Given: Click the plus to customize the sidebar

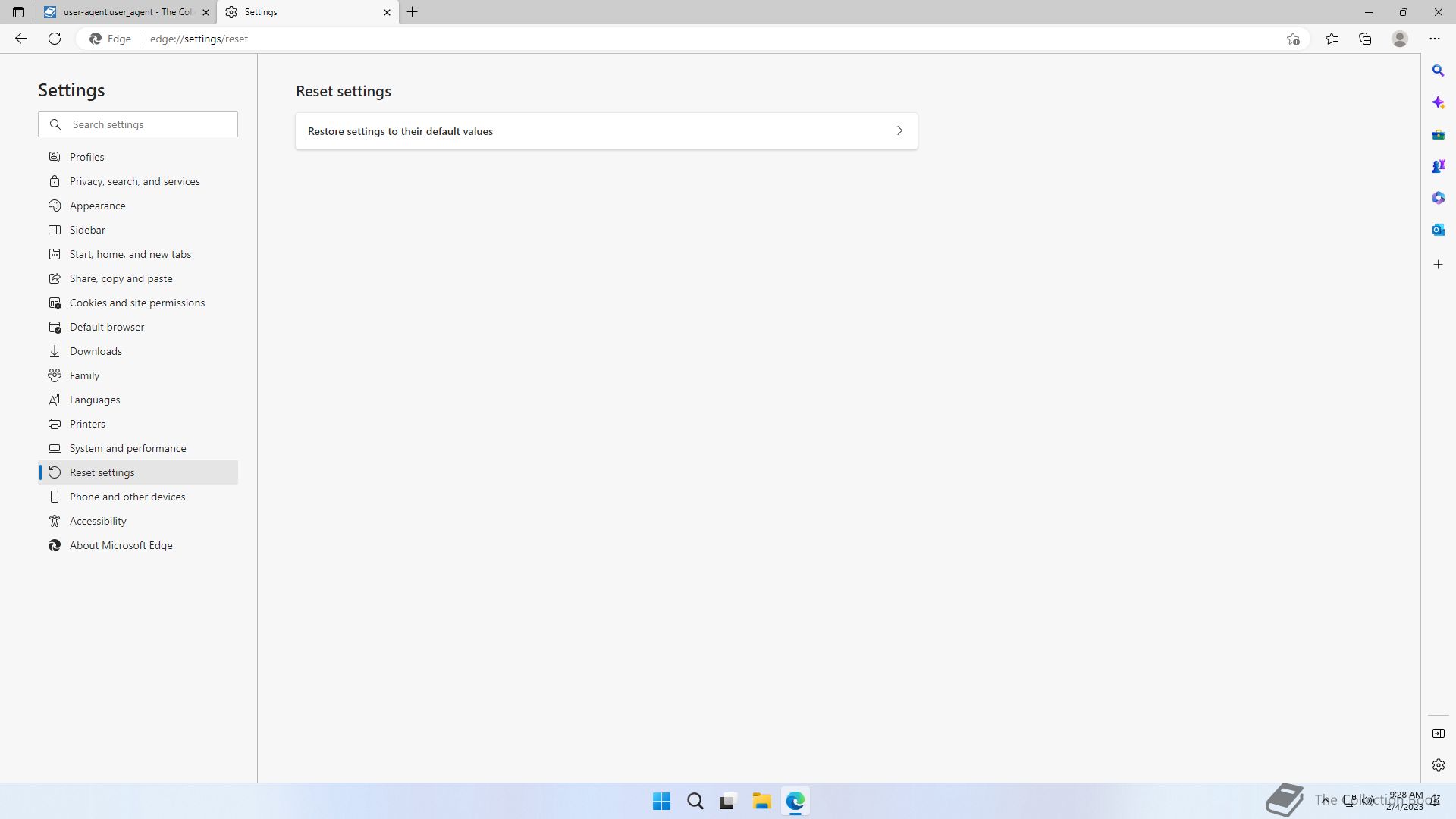Looking at the screenshot, I should [x=1438, y=265].
